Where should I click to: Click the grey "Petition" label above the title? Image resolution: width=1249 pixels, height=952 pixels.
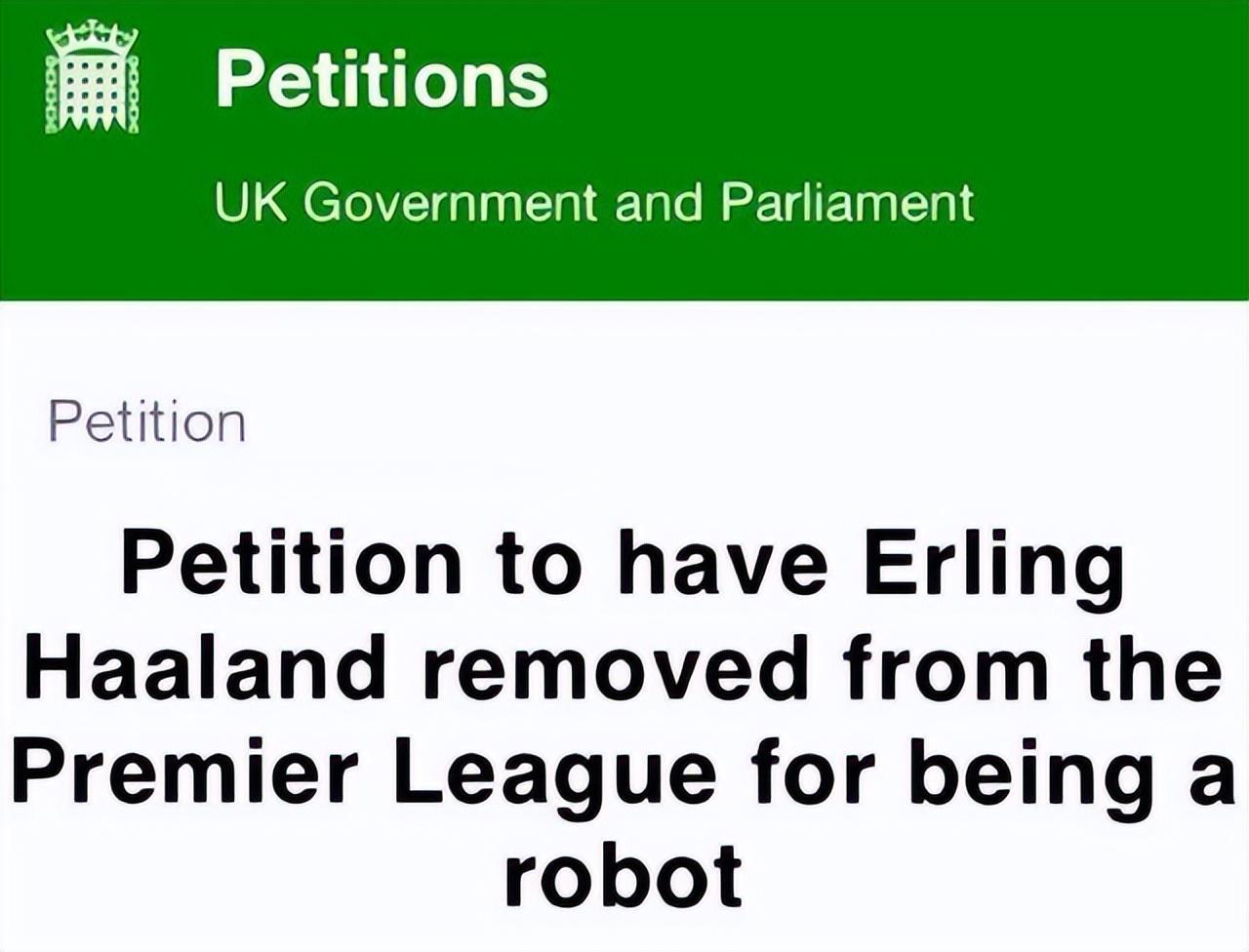point(146,421)
